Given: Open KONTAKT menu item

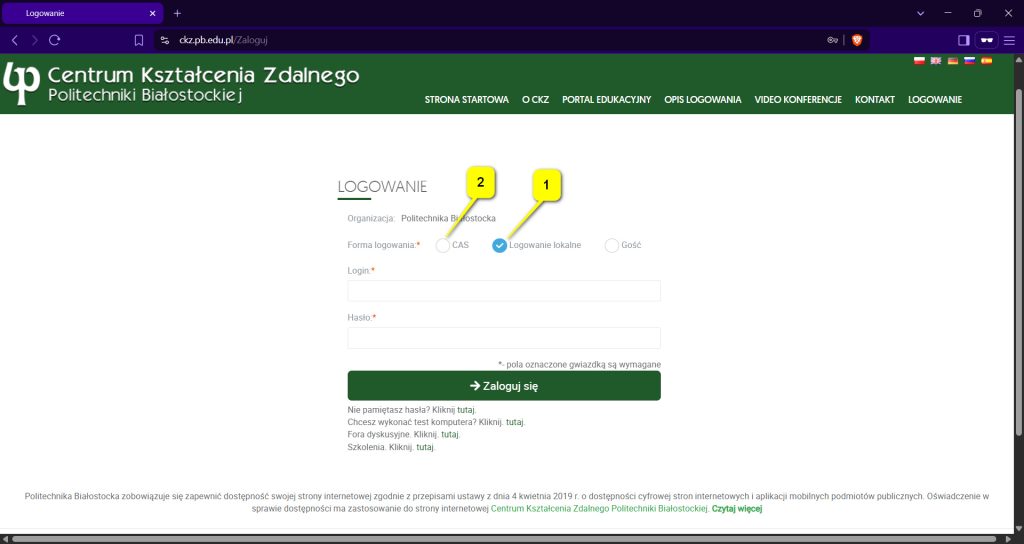Looking at the screenshot, I should click(875, 100).
